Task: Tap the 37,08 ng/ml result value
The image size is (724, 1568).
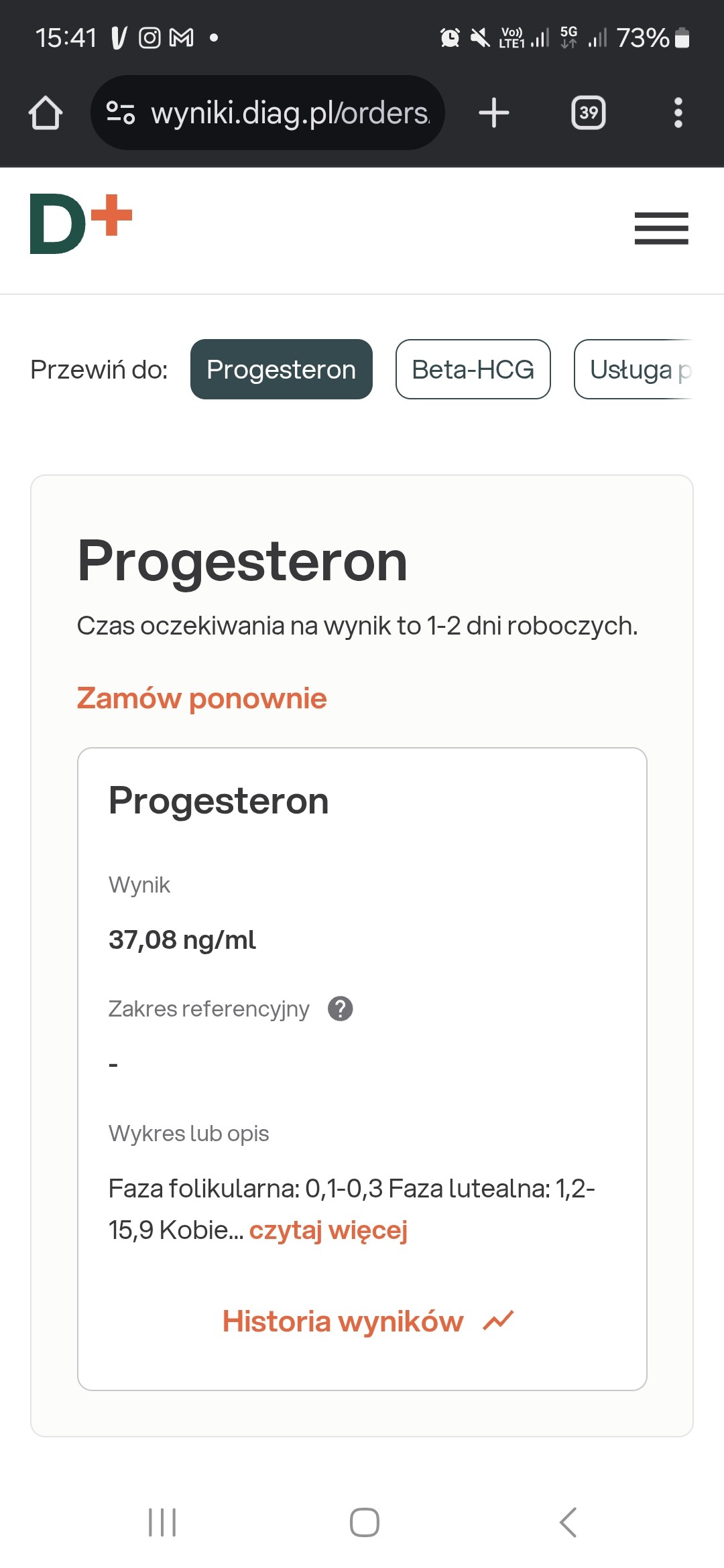Action: (182, 939)
